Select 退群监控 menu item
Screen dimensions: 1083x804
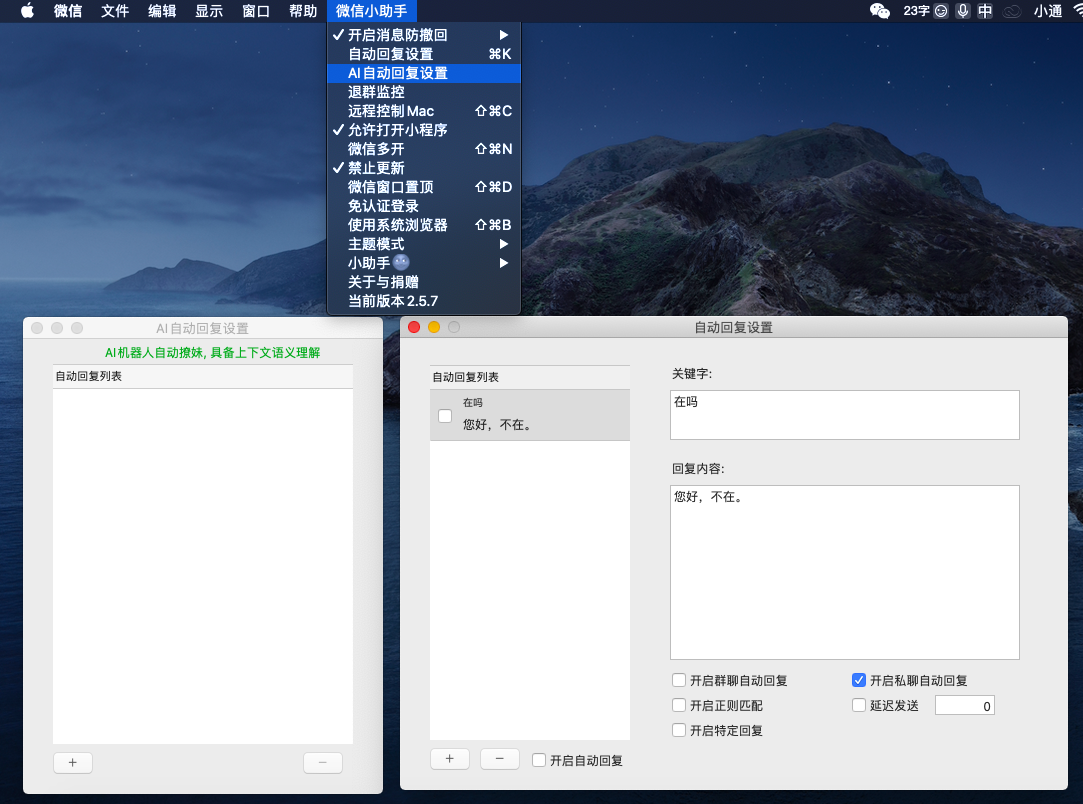pyautogui.click(x=423, y=92)
